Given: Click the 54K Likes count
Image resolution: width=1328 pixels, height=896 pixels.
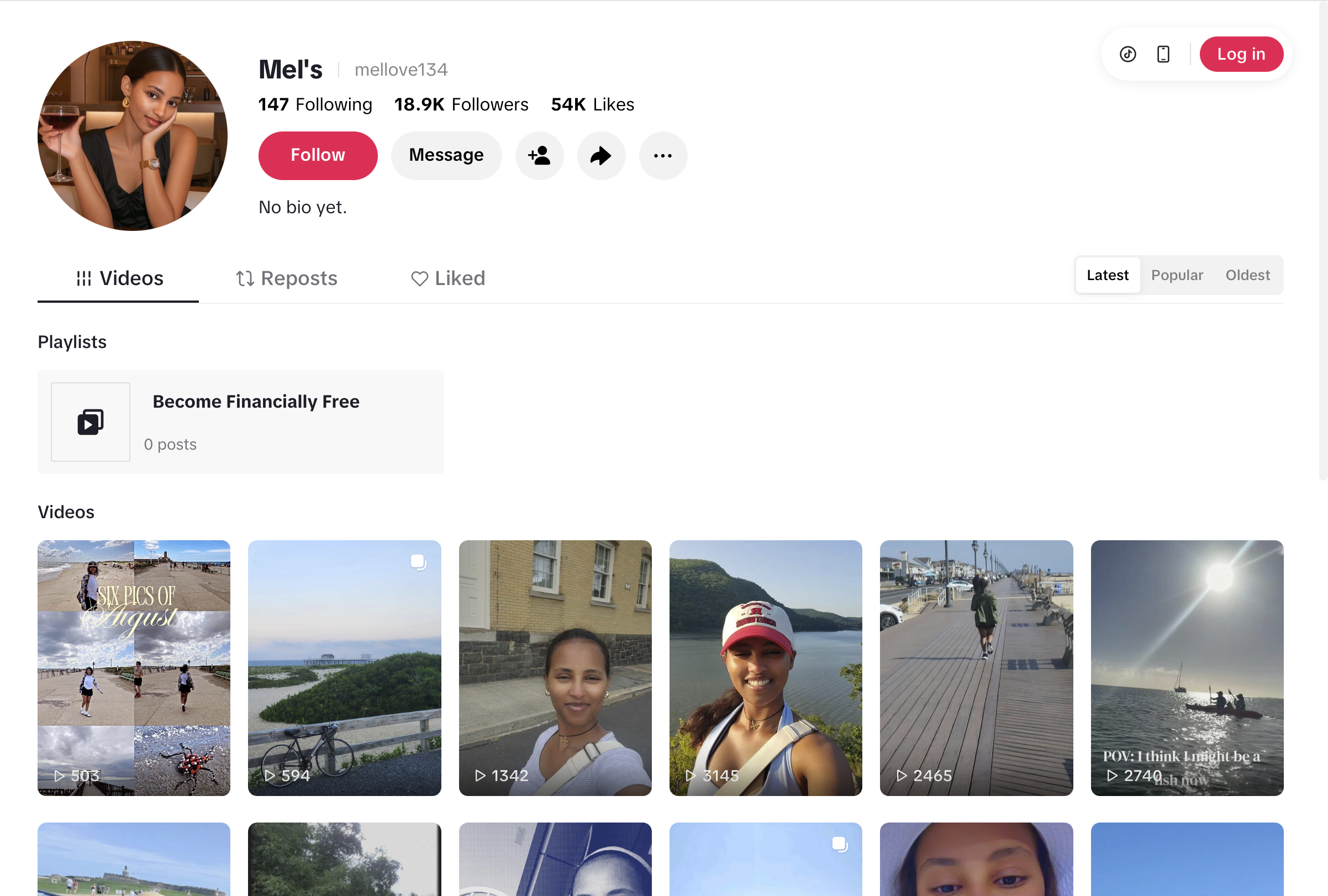Looking at the screenshot, I should point(593,104).
